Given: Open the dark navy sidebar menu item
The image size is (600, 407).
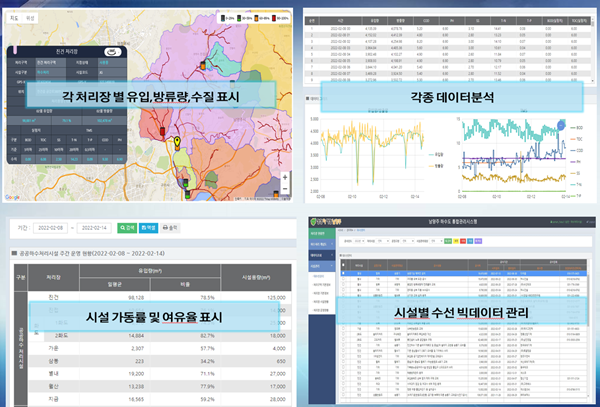Looking at the screenshot, I should 322,255.
